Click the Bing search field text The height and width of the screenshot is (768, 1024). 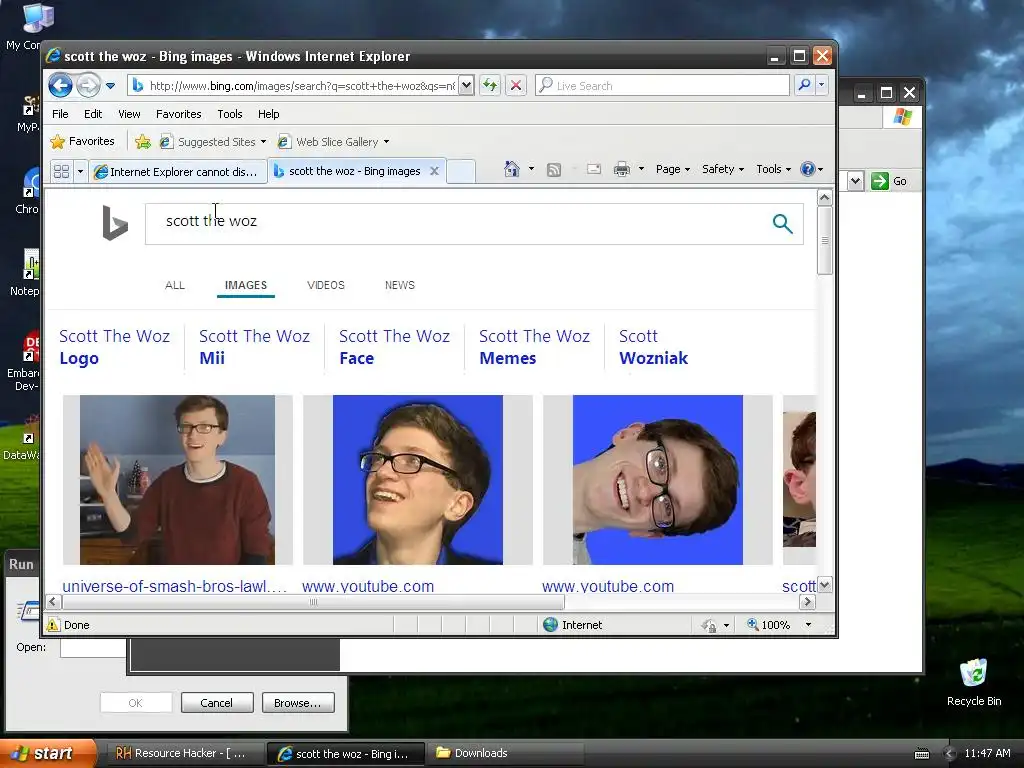pyautogui.click(x=211, y=221)
